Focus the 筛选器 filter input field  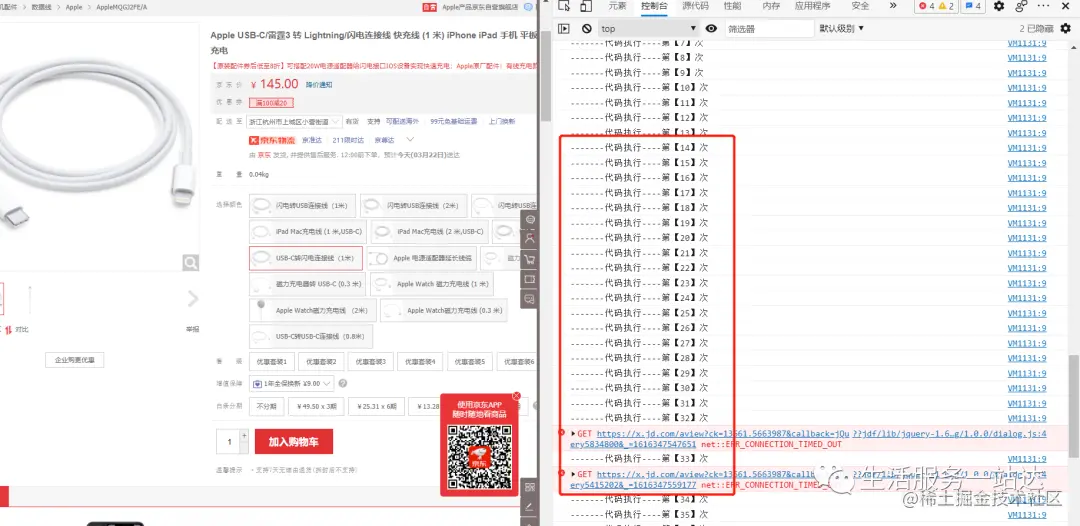point(769,28)
